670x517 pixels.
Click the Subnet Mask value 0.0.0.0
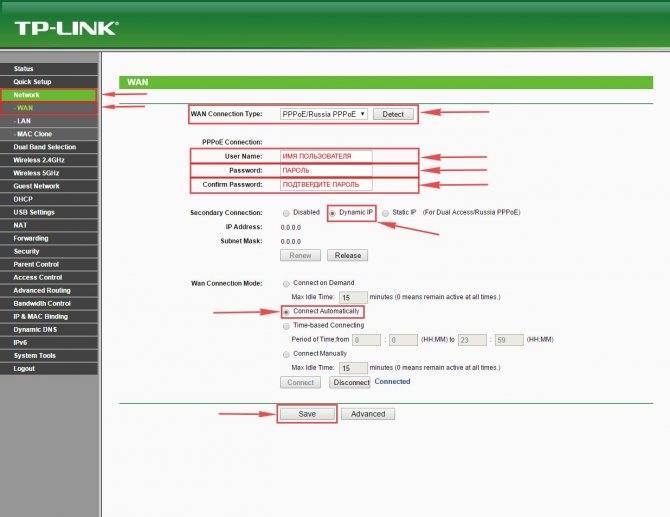291,241
